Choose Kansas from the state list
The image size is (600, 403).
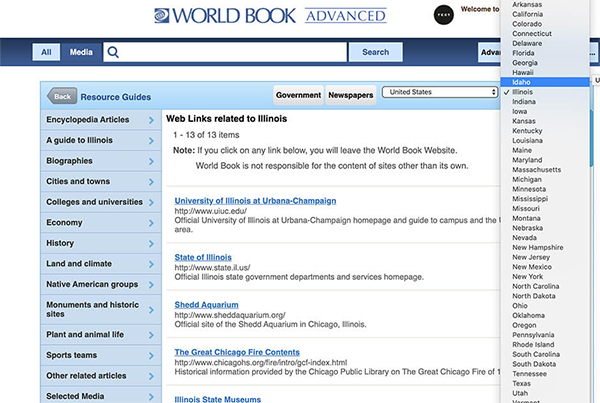tap(545, 121)
